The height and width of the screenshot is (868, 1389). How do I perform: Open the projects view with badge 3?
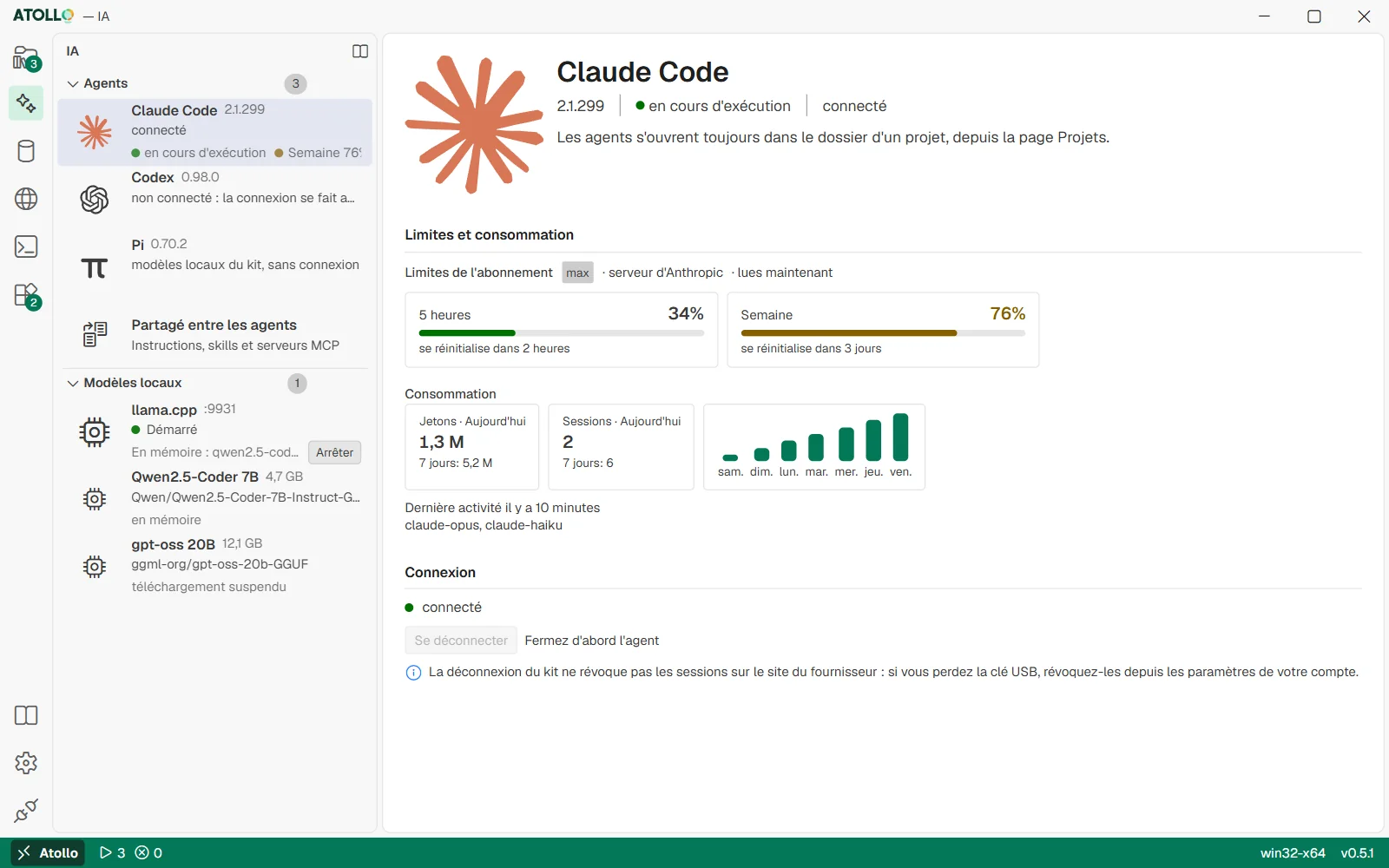tap(26, 58)
